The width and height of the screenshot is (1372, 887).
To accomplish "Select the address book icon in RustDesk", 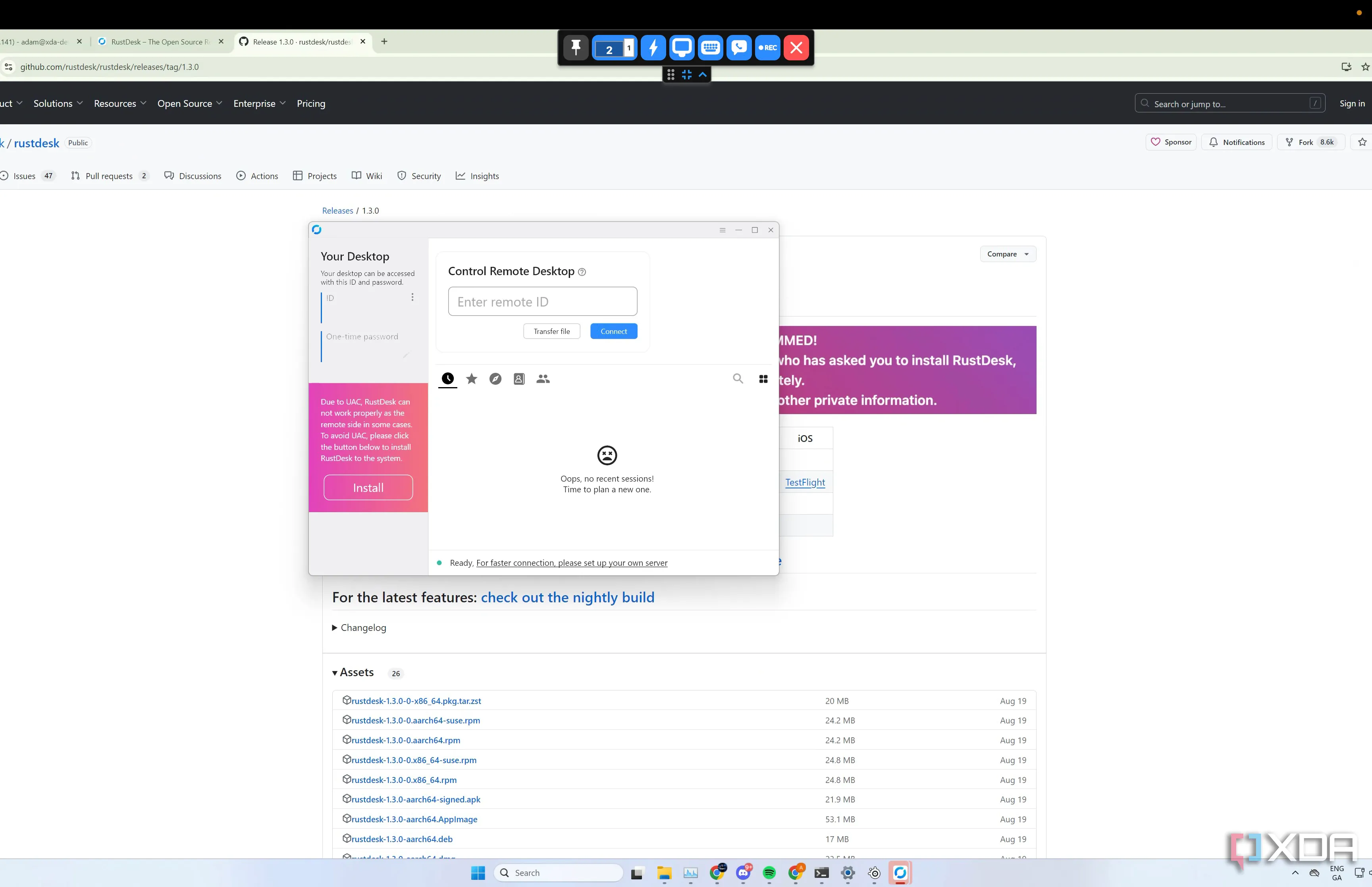I will (519, 378).
